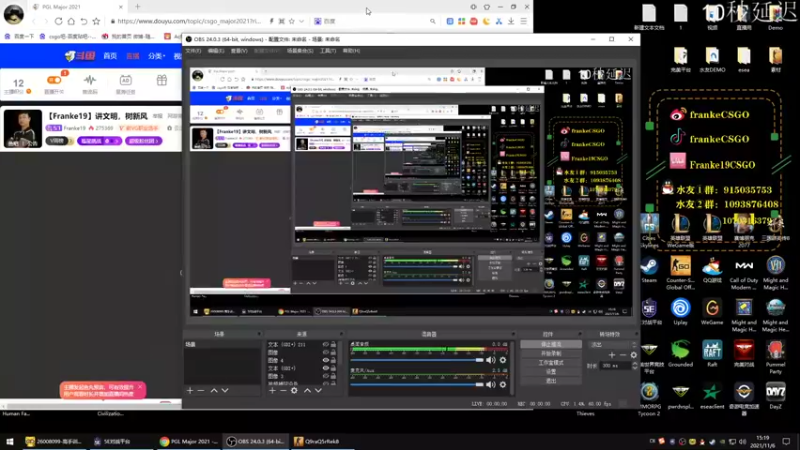The height and width of the screenshot is (450, 800).
Task: Reload the Douyu page in browser
Action: [59, 21]
